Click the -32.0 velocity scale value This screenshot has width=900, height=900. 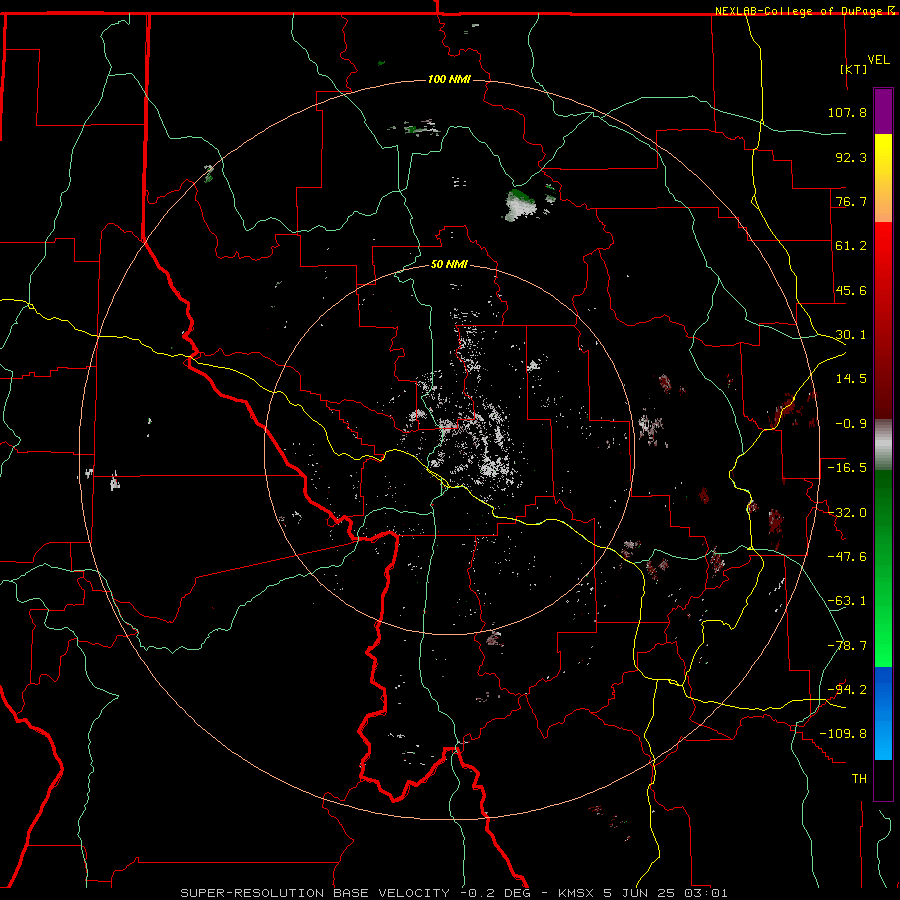(x=847, y=513)
